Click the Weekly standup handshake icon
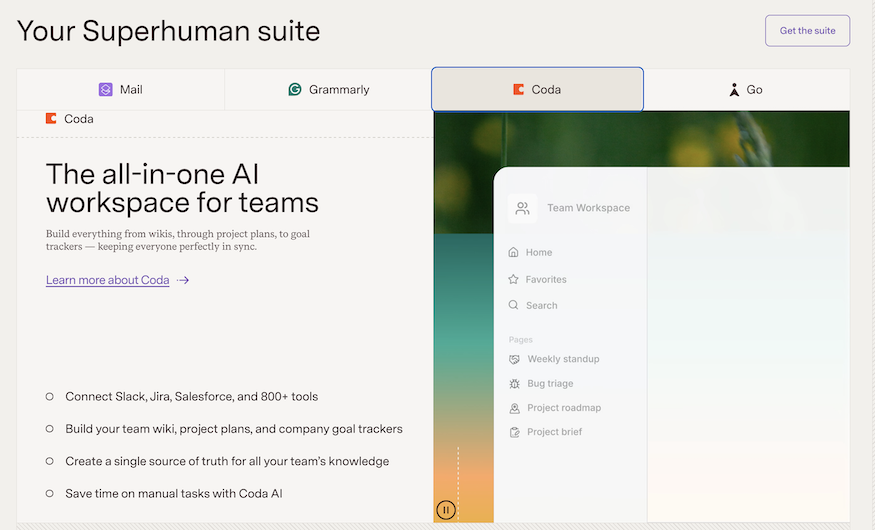 (515, 359)
